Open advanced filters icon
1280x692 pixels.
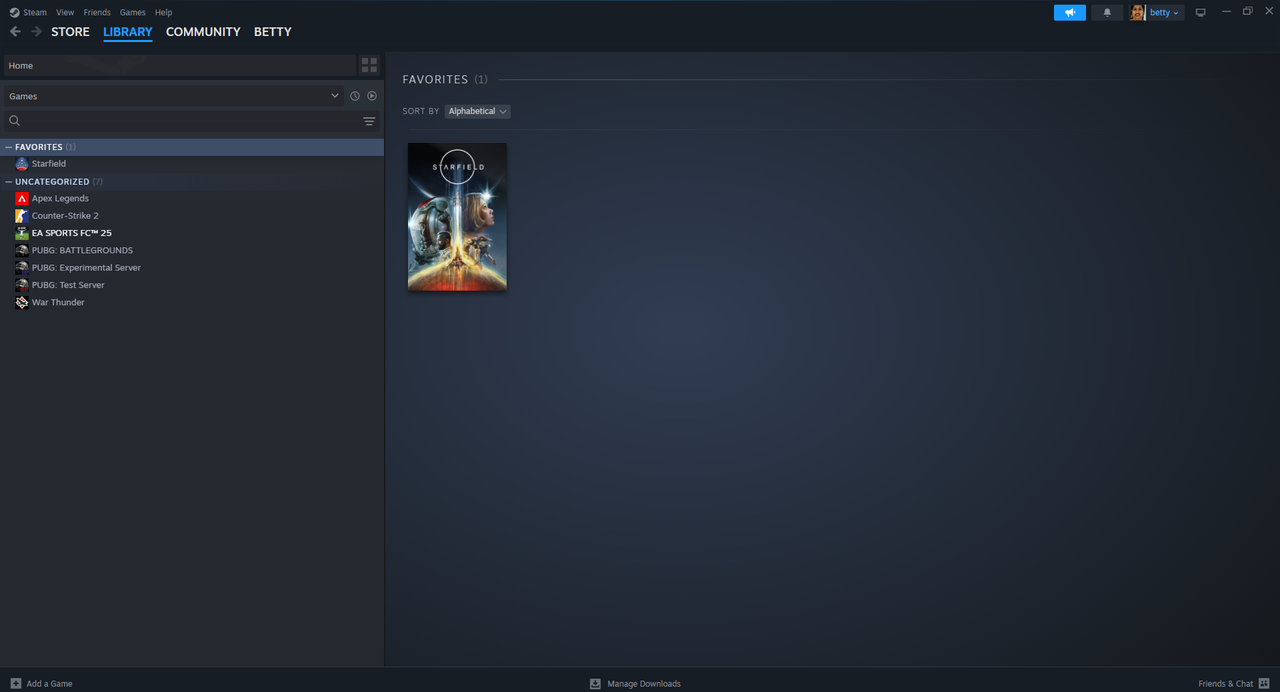tap(369, 121)
